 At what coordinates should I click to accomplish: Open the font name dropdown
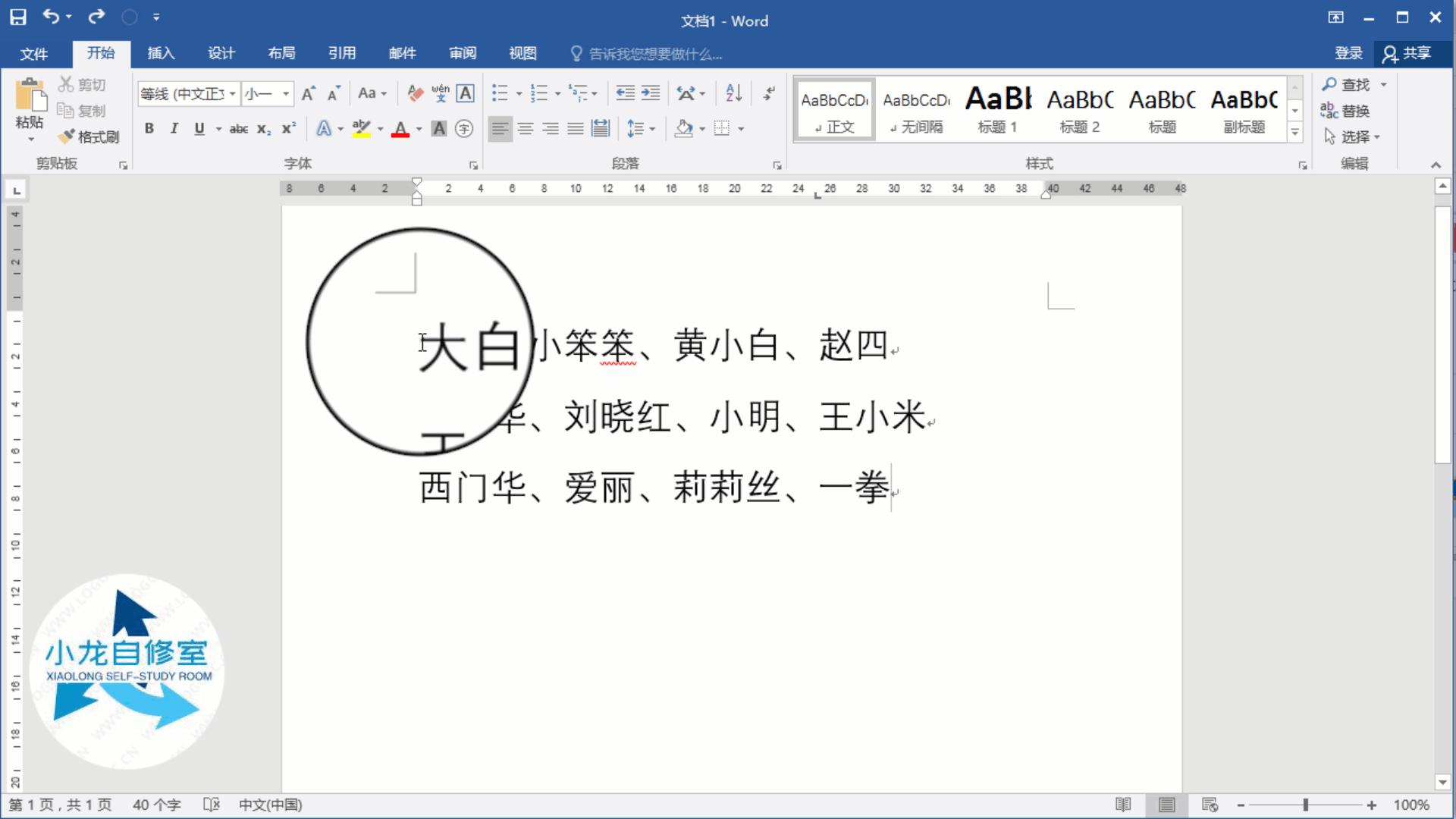(231, 93)
